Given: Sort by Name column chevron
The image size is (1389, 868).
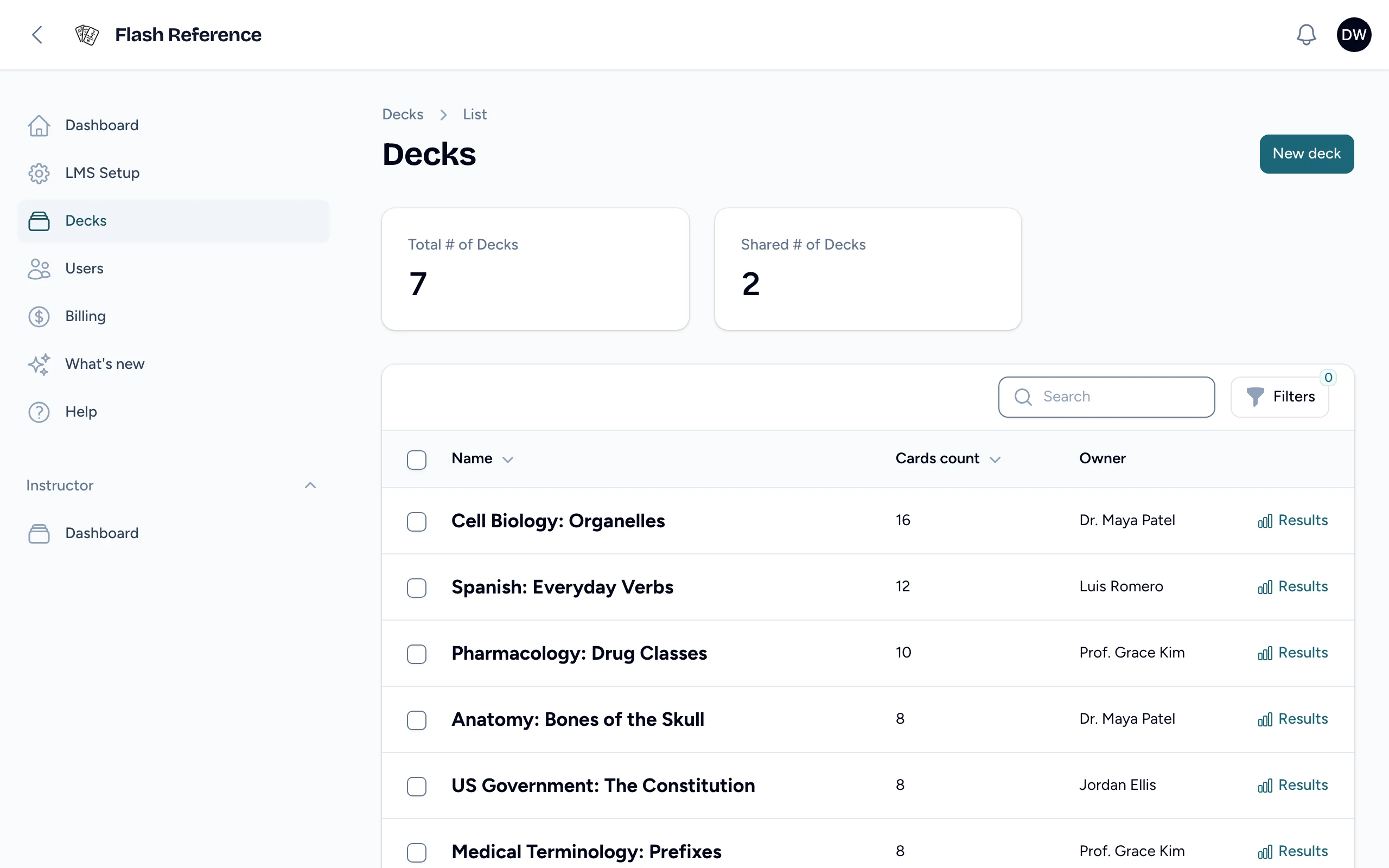Looking at the screenshot, I should tap(507, 459).
